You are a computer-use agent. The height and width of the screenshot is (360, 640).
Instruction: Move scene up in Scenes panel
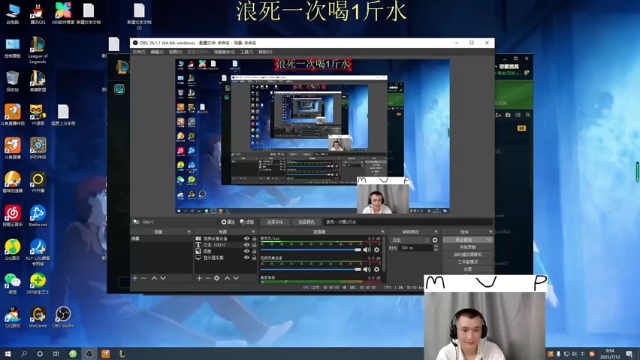click(x=154, y=278)
